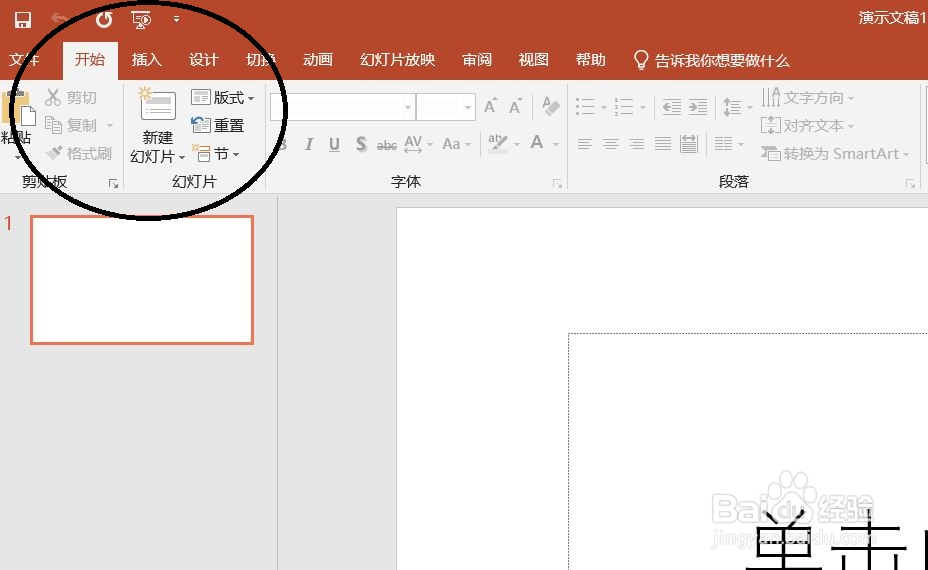This screenshot has height=570, width=928.
Task: Start slideshow from beginning icon
Action: point(141,20)
